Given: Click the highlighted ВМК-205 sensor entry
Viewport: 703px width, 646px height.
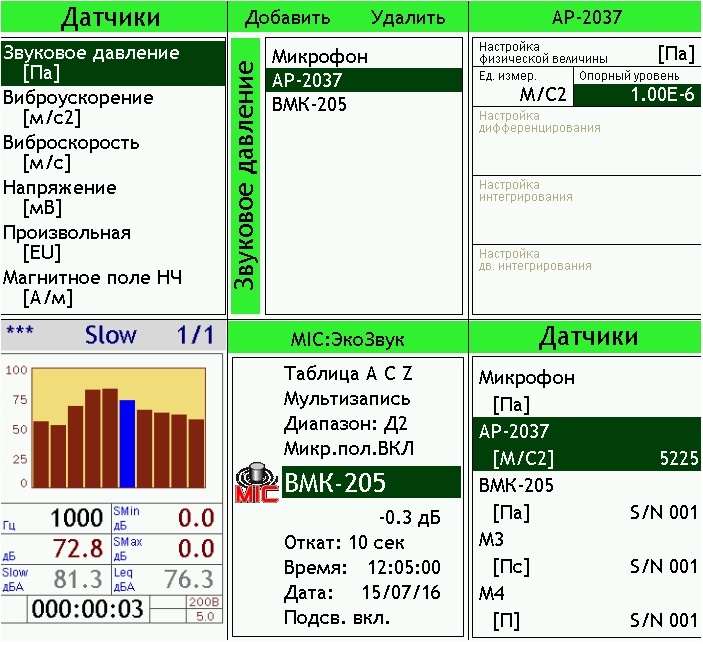Looking at the screenshot, I should (370, 483).
